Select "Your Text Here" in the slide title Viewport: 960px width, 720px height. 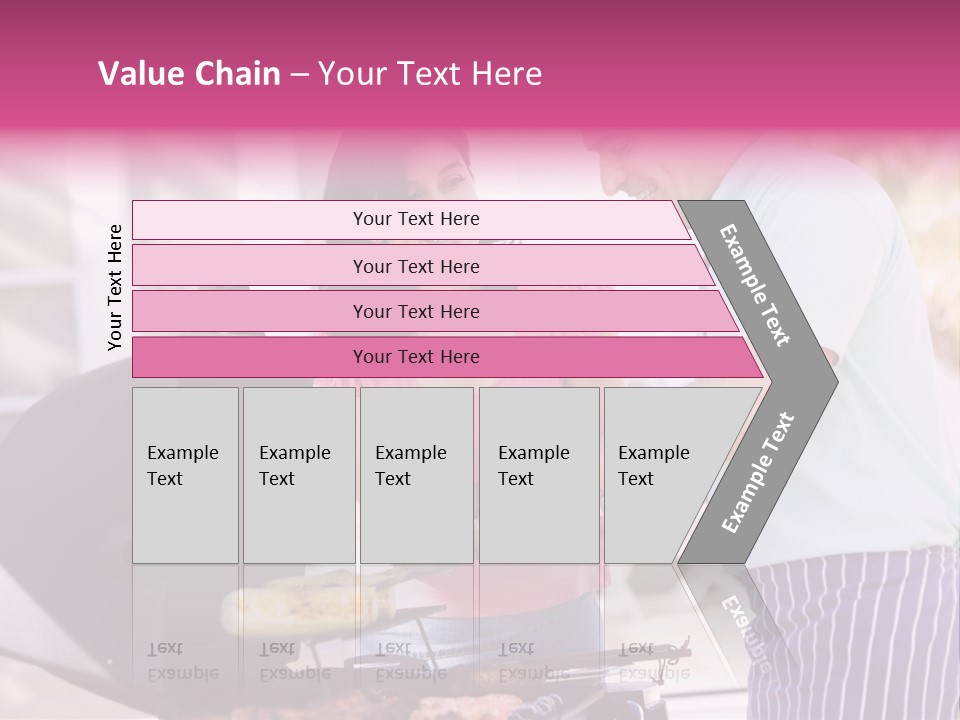tap(430, 74)
